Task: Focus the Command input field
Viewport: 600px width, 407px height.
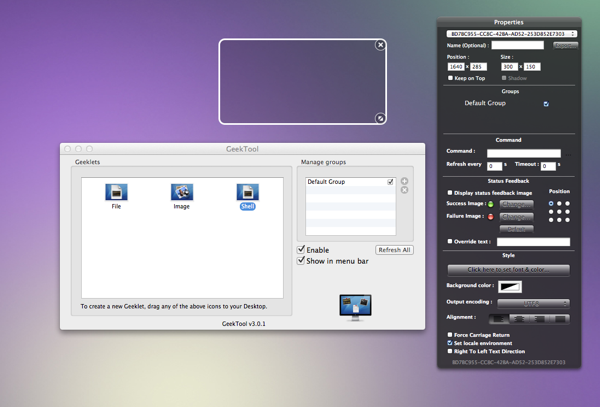Action: (524, 153)
